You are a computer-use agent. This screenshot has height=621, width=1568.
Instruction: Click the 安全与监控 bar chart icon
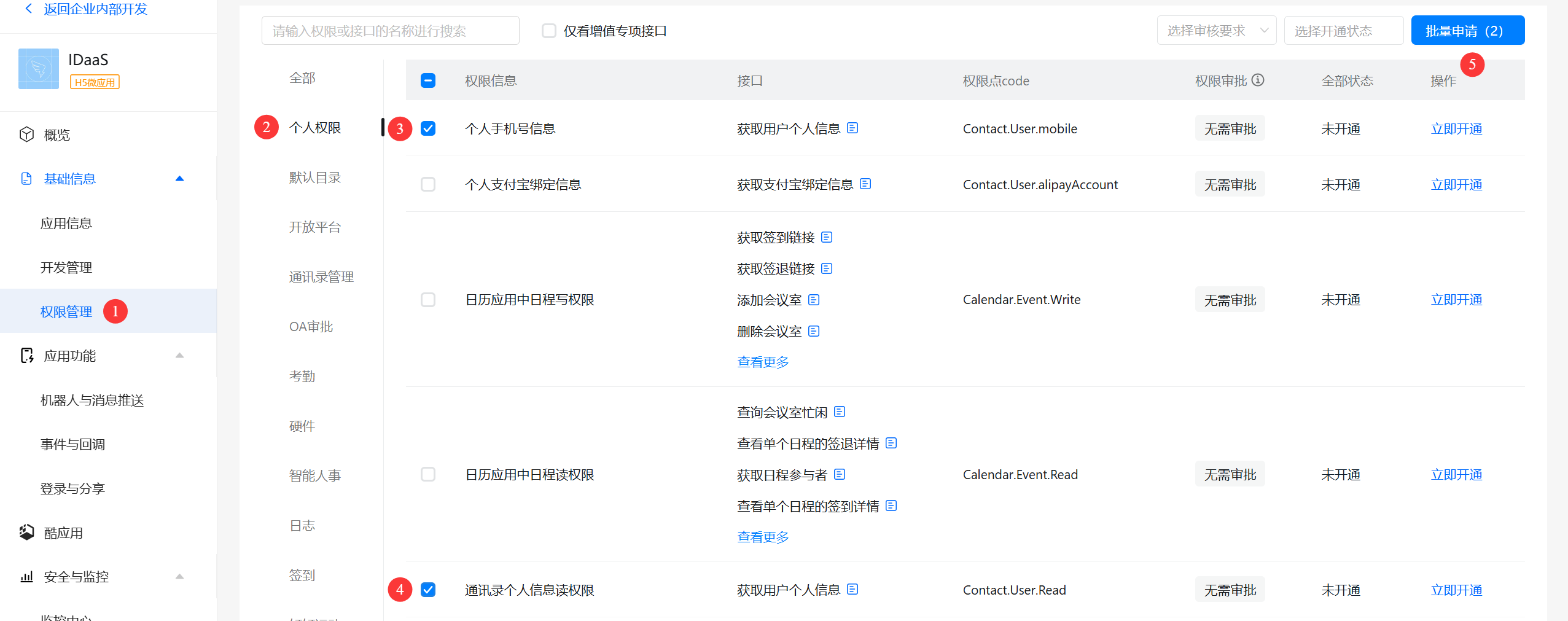(x=26, y=577)
